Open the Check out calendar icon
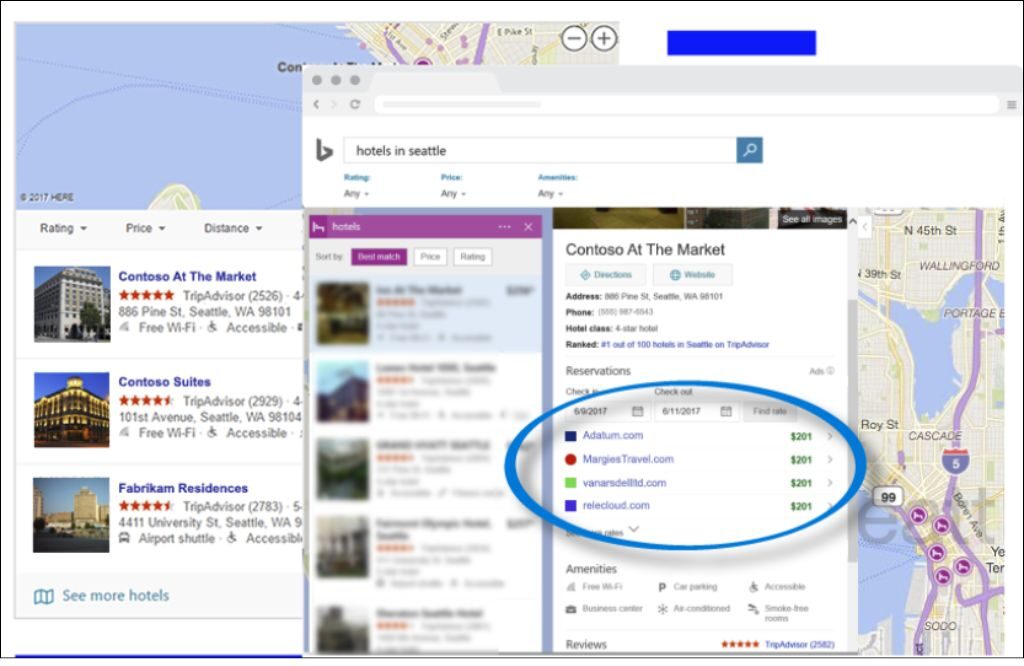This screenshot has width=1024, height=666. coord(726,411)
